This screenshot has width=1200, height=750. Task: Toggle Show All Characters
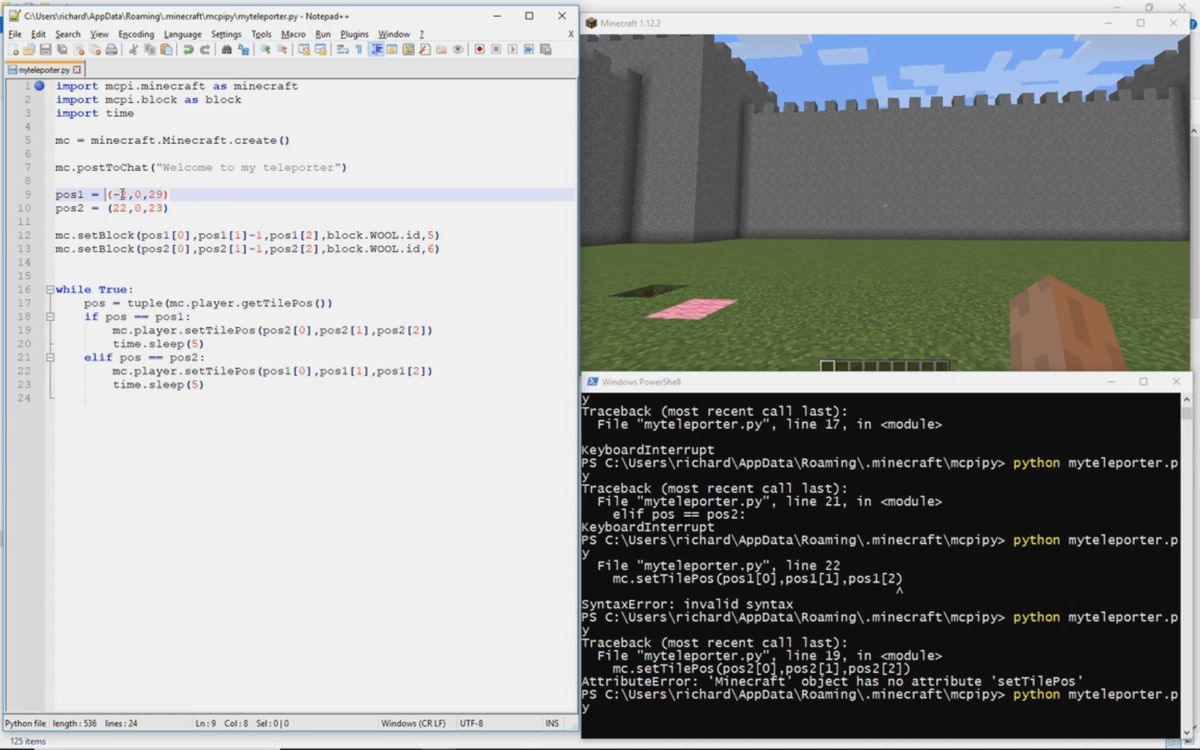pos(358,49)
